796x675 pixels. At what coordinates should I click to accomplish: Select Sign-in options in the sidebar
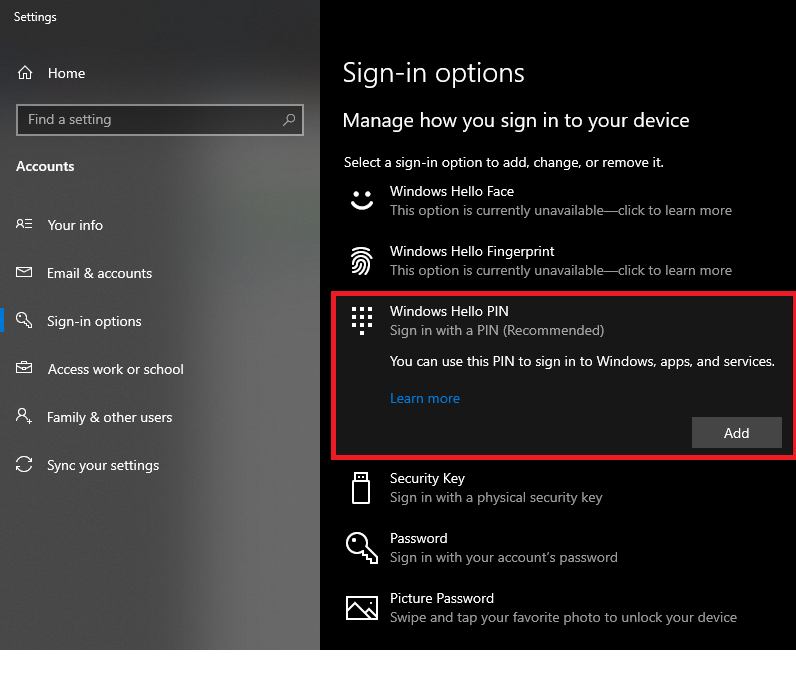[x=94, y=321]
